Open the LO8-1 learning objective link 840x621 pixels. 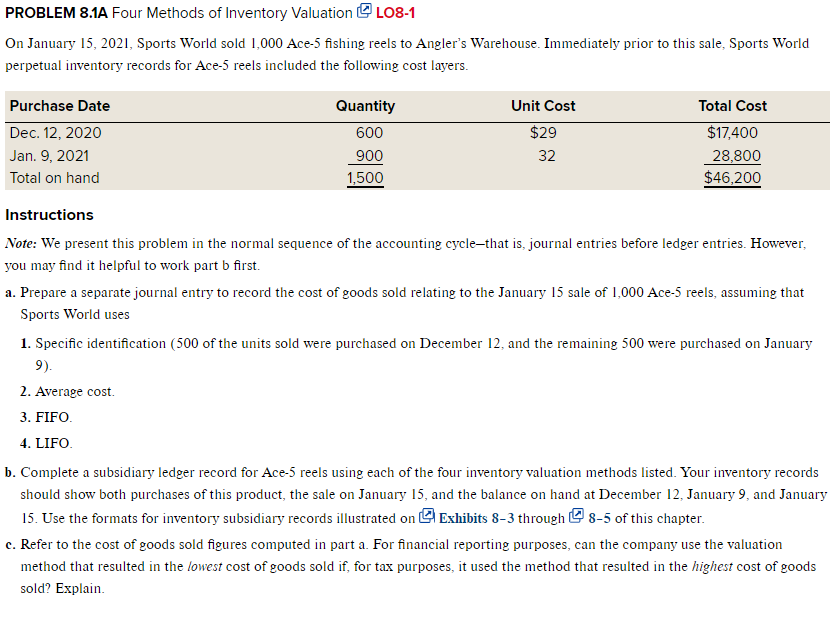coord(395,13)
